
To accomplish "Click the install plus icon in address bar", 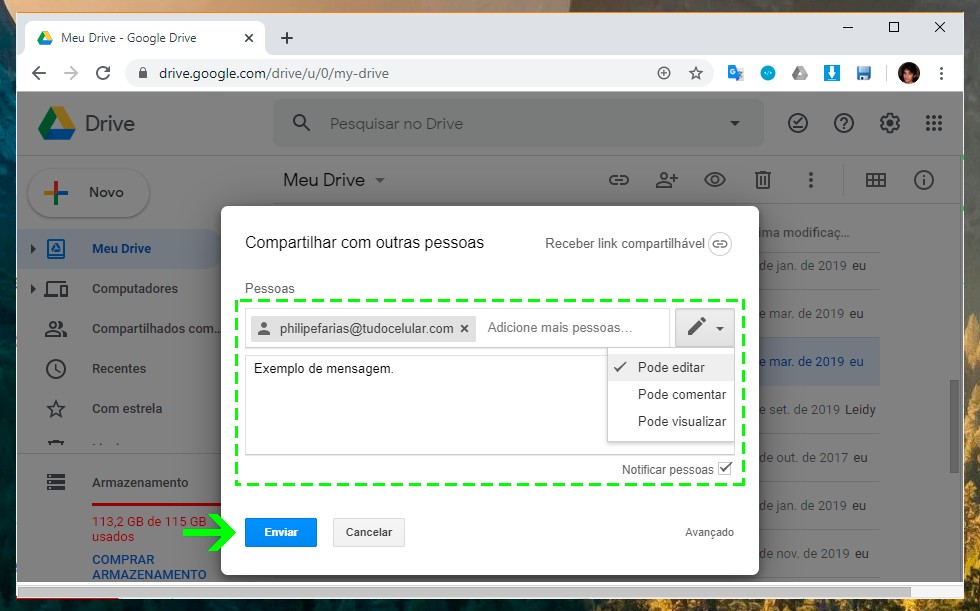I will 664,73.
